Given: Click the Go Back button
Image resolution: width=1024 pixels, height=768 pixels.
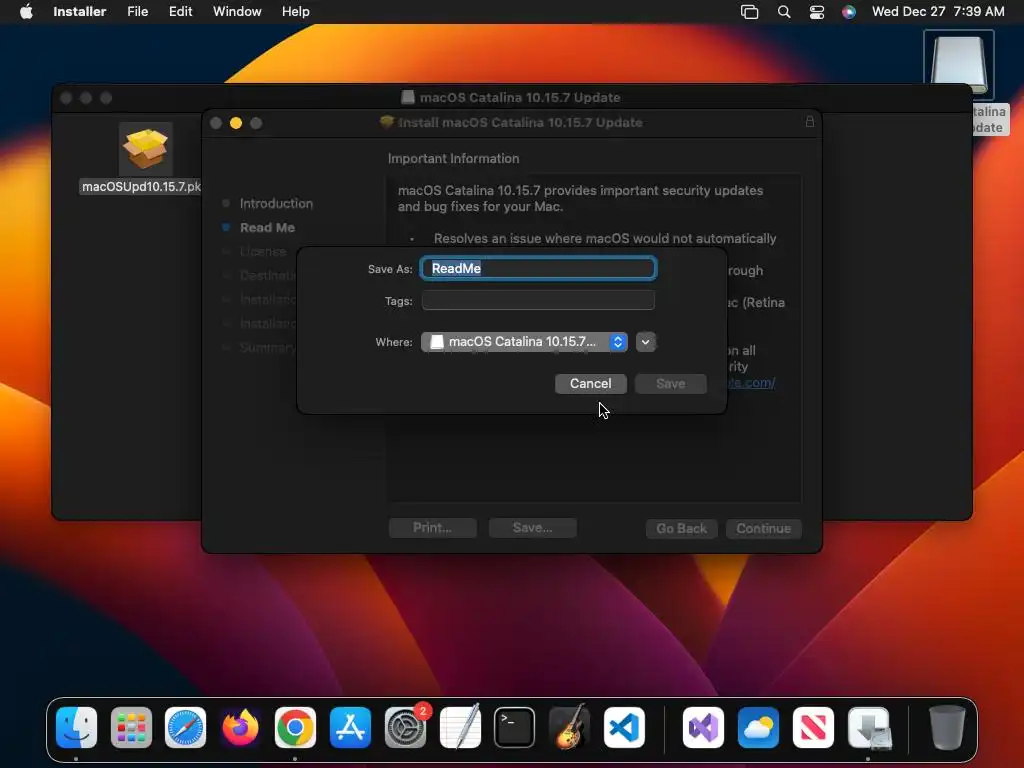Looking at the screenshot, I should 681,528.
